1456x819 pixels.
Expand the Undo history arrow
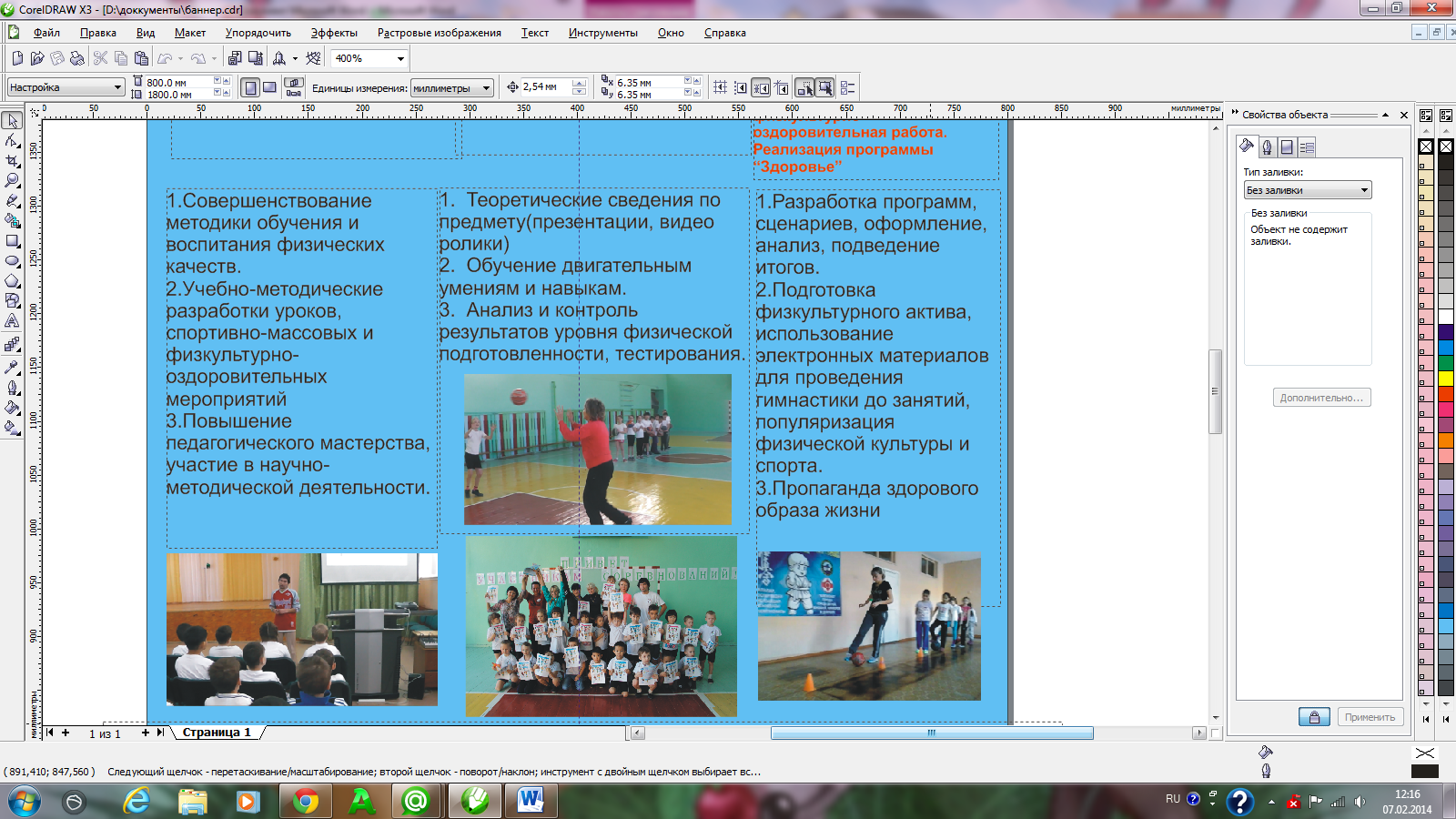tap(180, 58)
